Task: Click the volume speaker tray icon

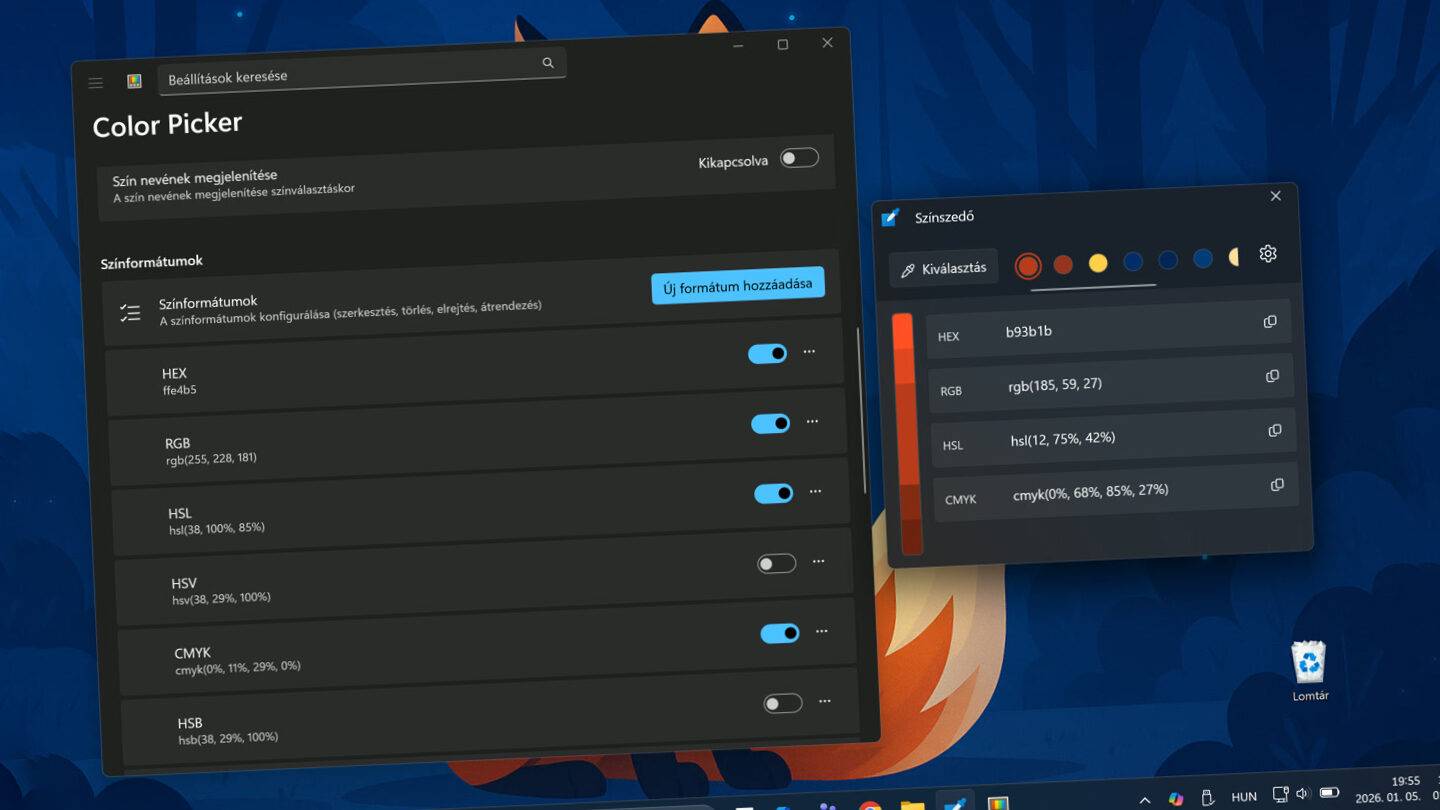Action: coord(1302,795)
